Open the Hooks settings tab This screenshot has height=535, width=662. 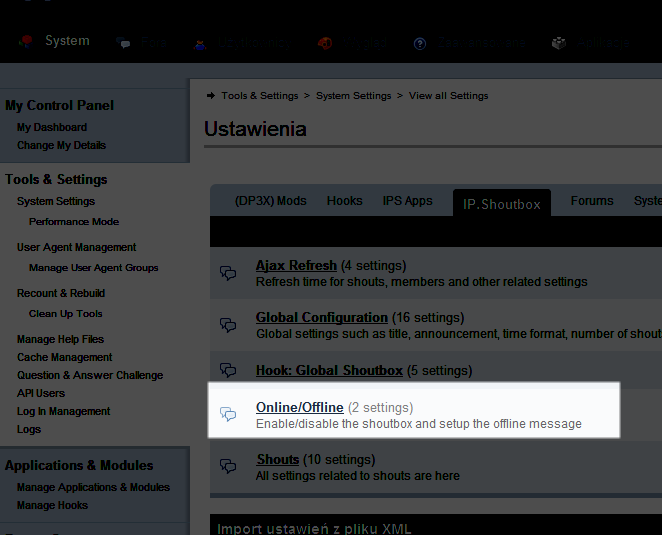click(x=344, y=201)
